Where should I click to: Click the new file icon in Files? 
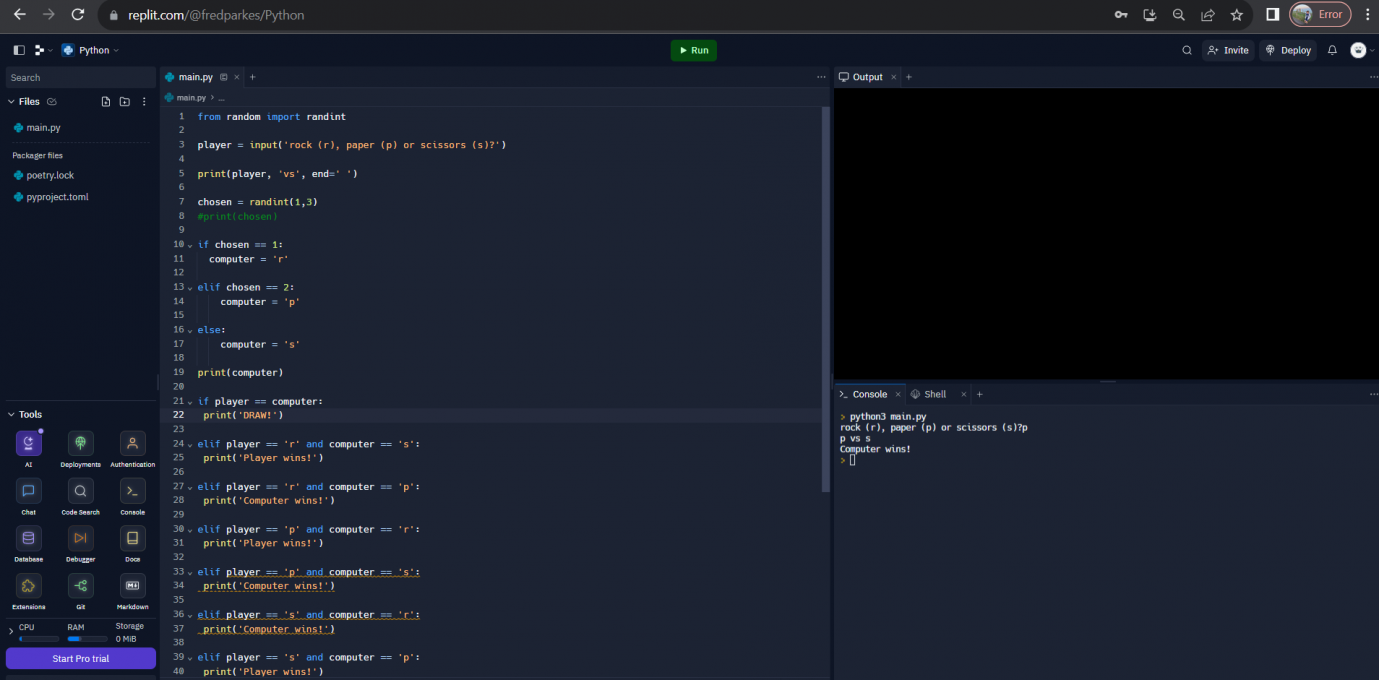pyautogui.click(x=106, y=102)
